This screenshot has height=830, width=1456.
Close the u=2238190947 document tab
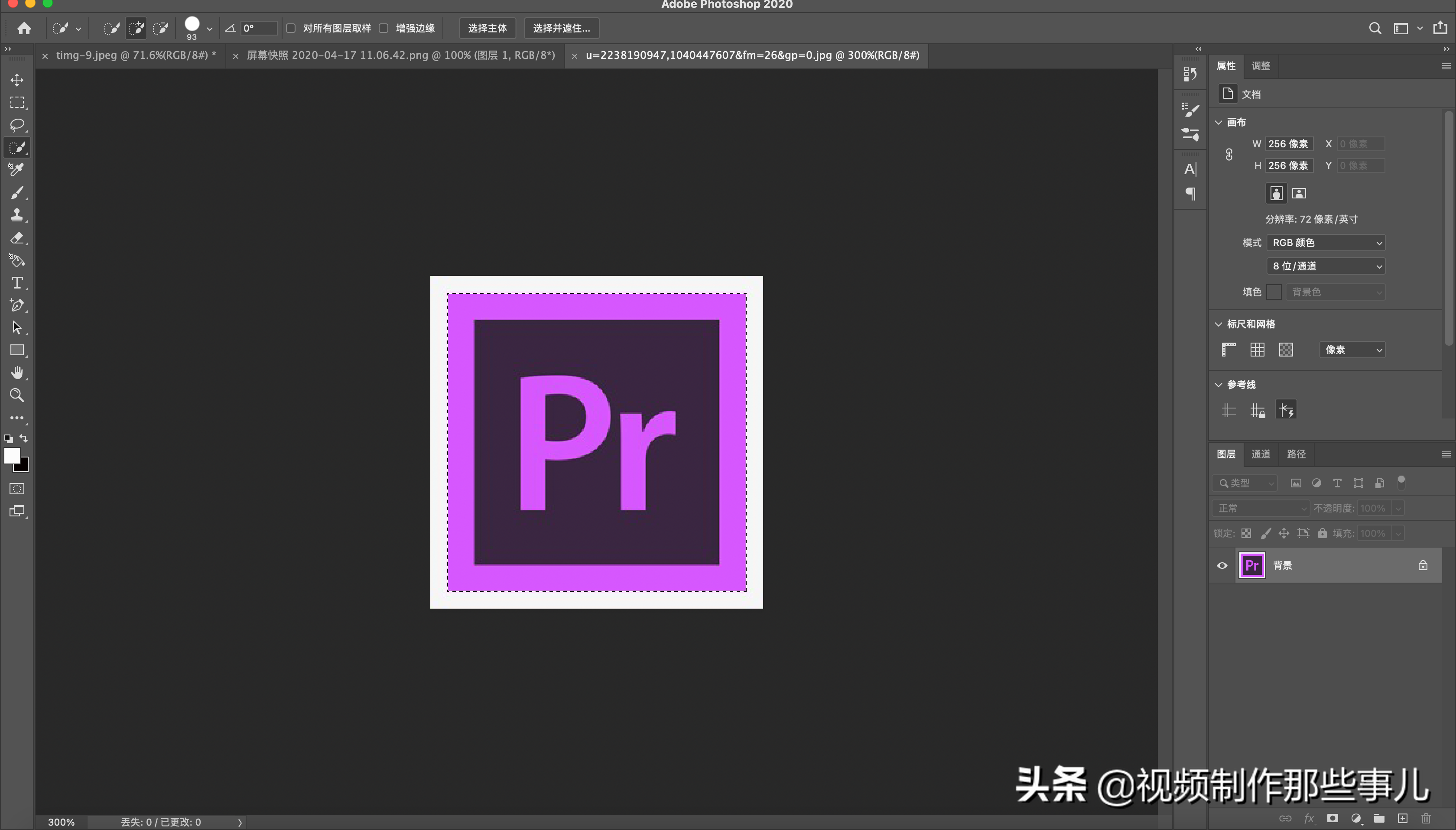pos(574,56)
